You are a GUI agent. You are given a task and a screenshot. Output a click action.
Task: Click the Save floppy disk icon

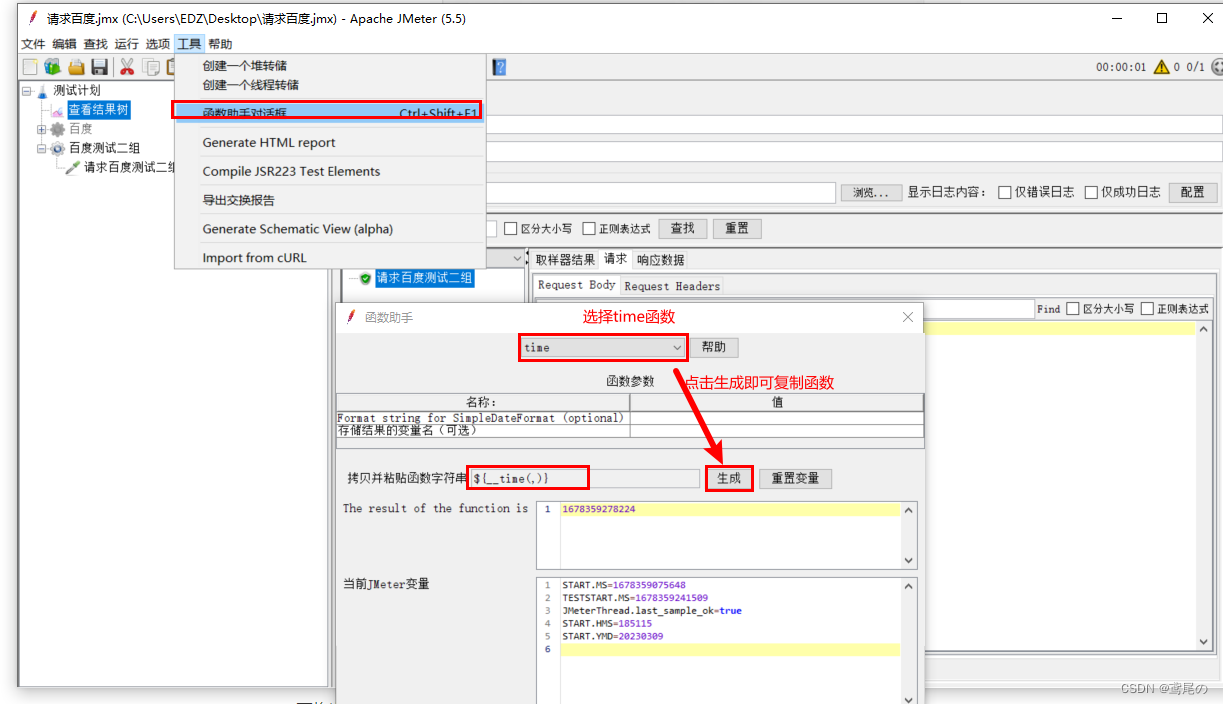(x=99, y=67)
